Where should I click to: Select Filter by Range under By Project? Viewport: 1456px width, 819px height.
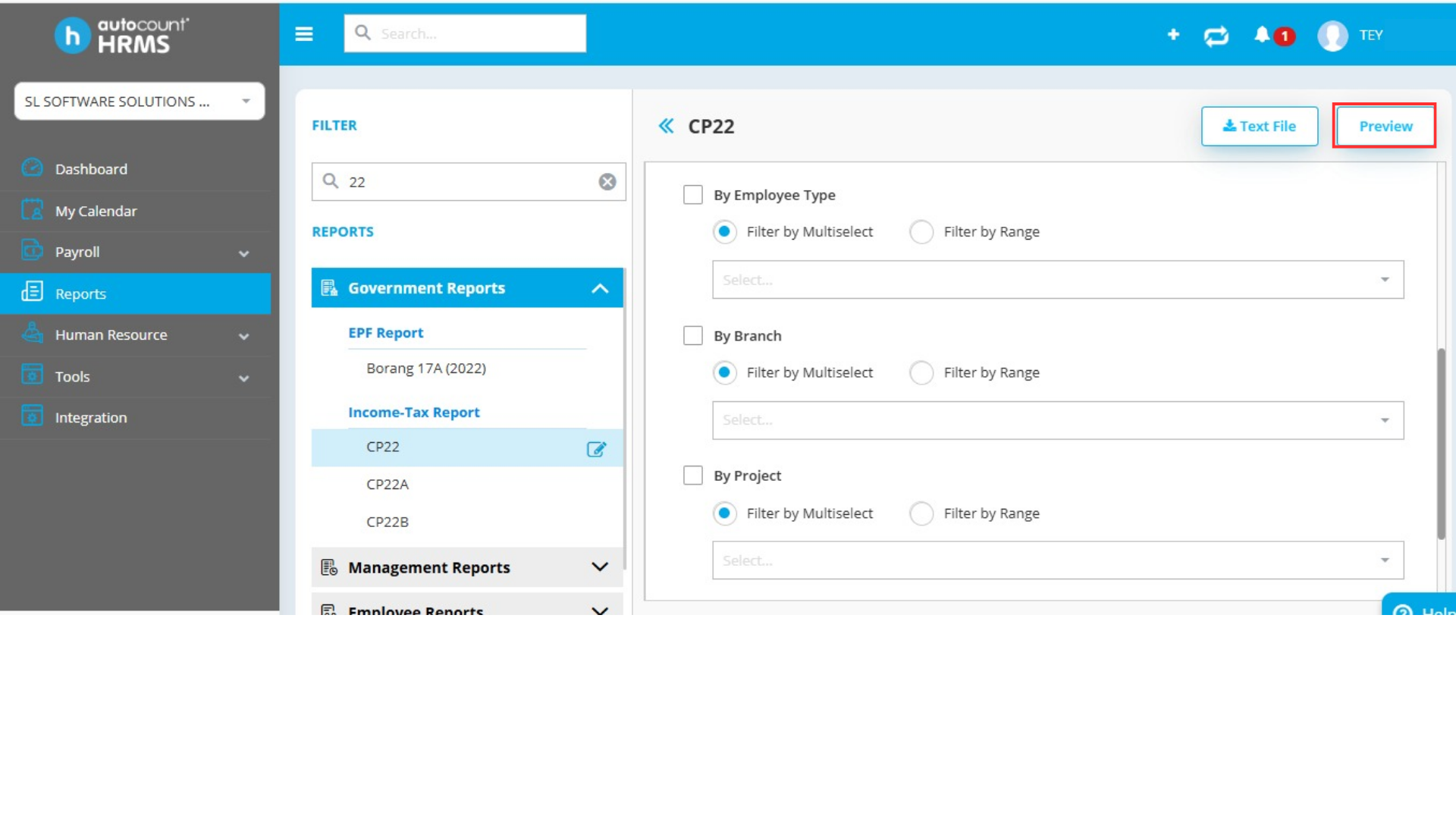(921, 513)
